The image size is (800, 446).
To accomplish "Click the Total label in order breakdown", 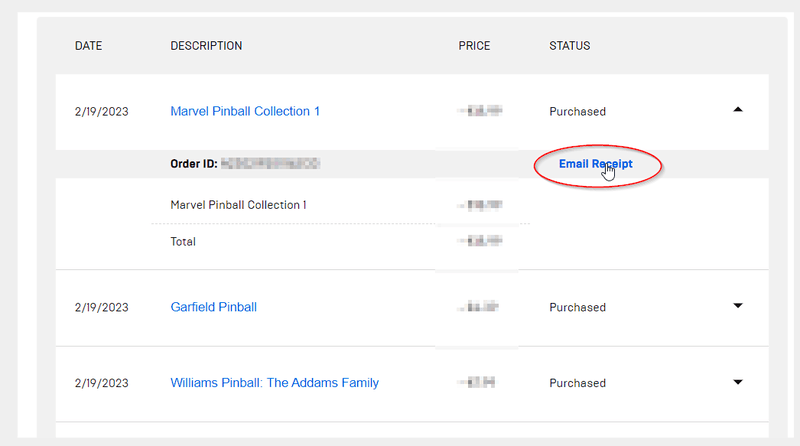I will click(183, 241).
